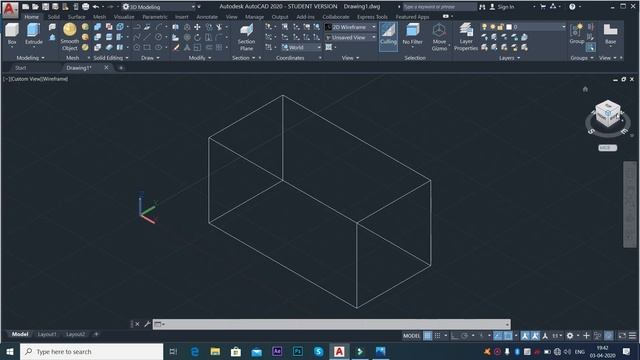Open the Section Plane tool
Screen dimensions: 640x360
tap(246, 37)
